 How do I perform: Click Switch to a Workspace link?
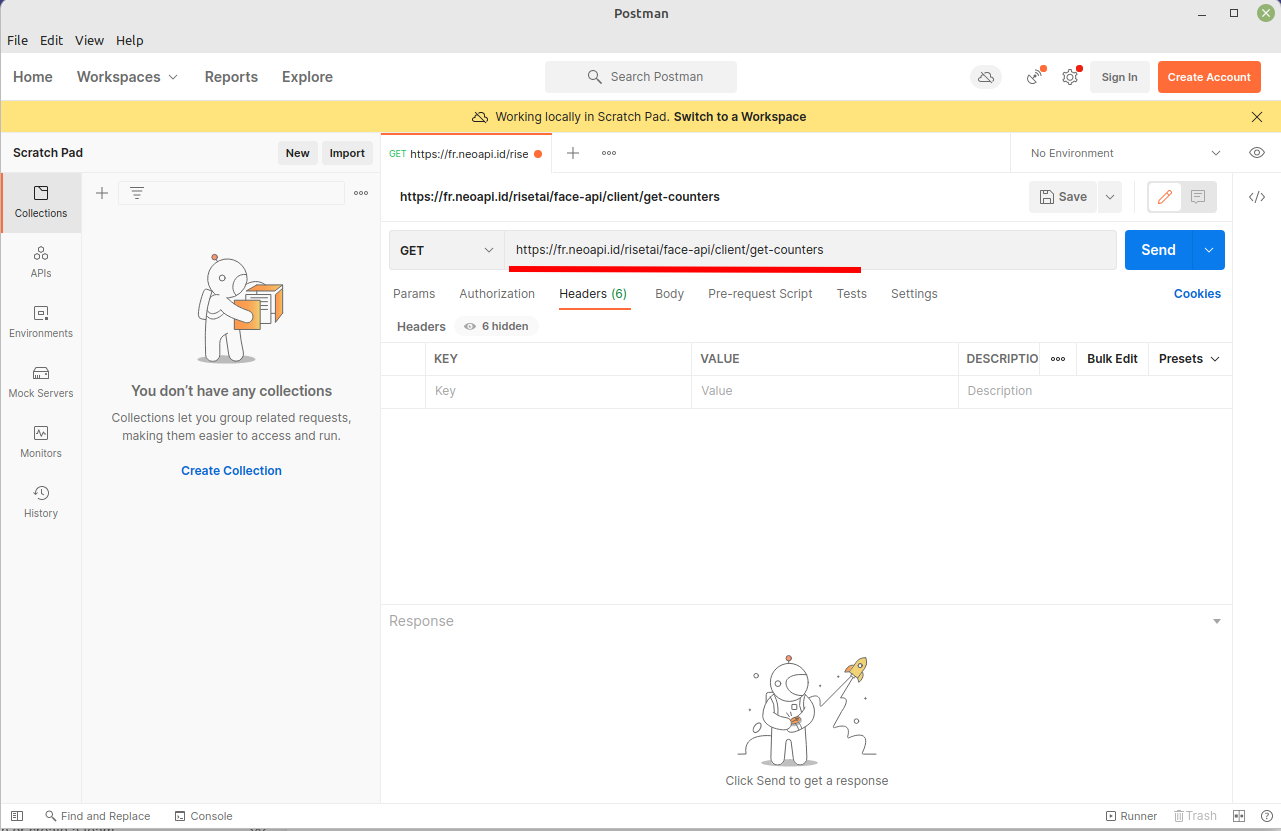[x=740, y=117]
